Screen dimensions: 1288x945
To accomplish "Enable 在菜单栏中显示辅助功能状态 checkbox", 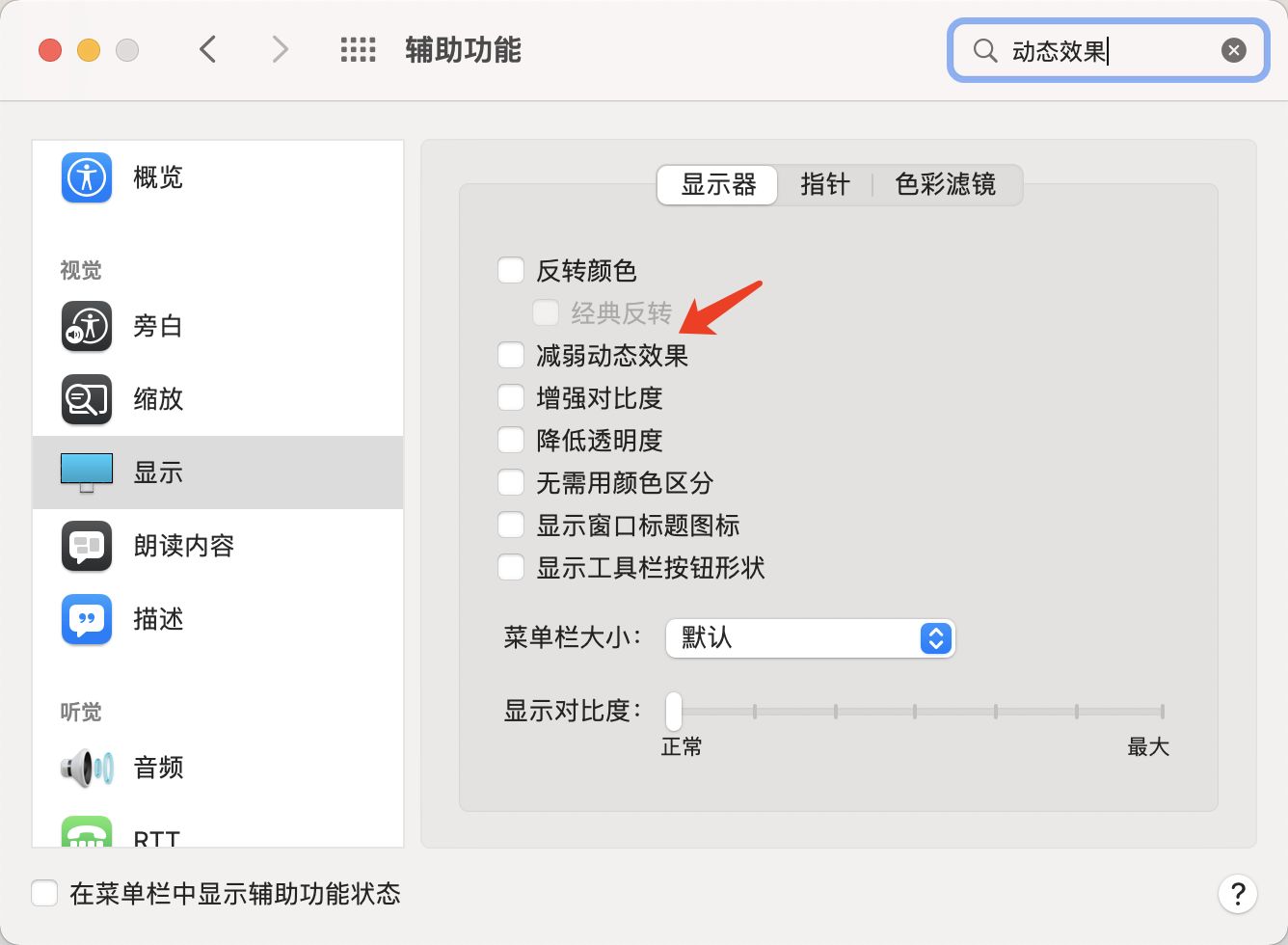I will tap(44, 893).
